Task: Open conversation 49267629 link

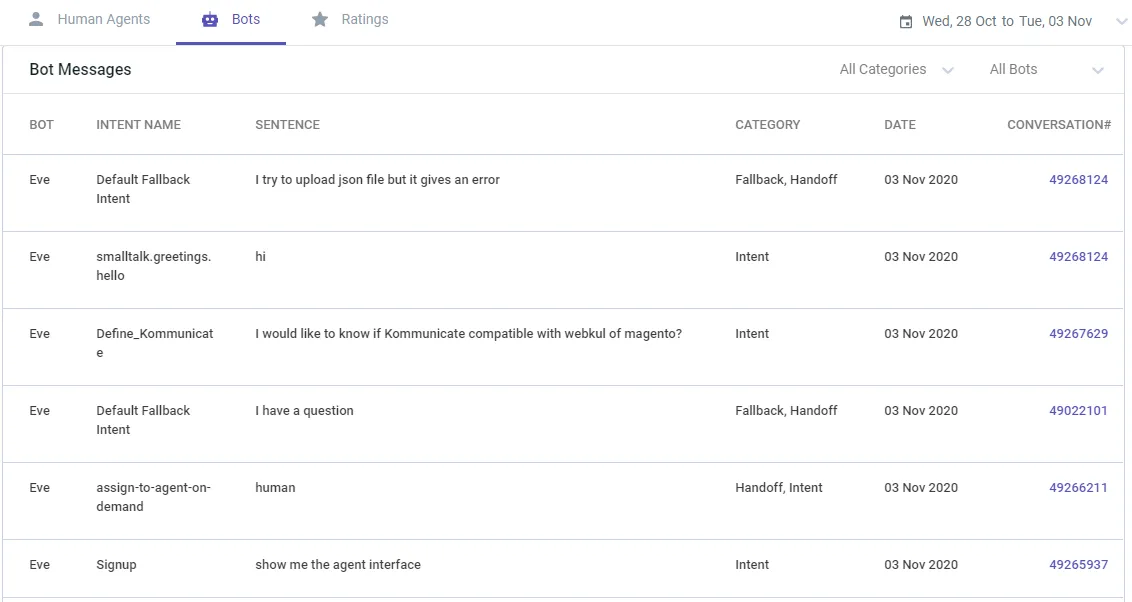Action: pos(1078,334)
